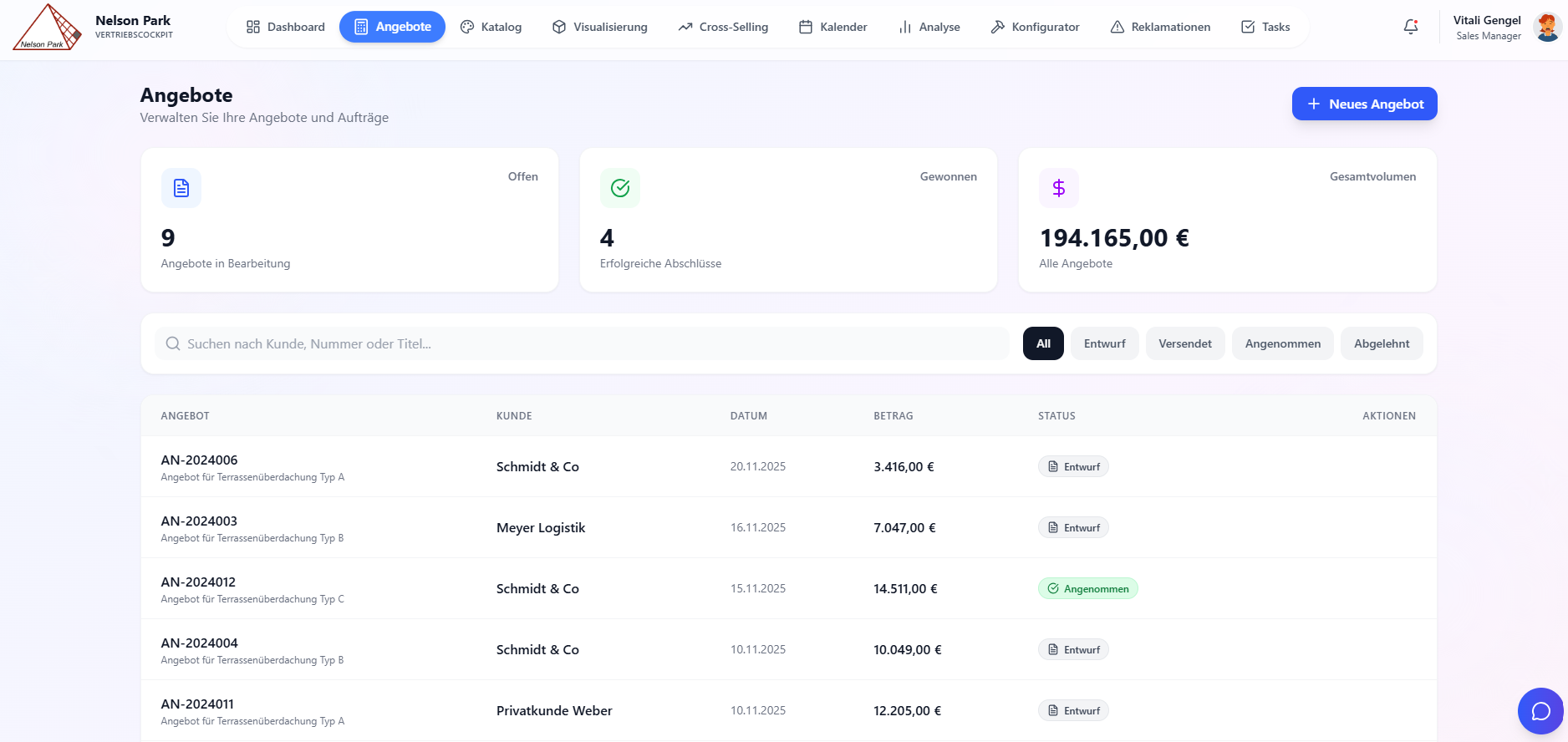The height and width of the screenshot is (742, 1568).
Task: Click Meyer Logistik customer name
Action: (541, 527)
